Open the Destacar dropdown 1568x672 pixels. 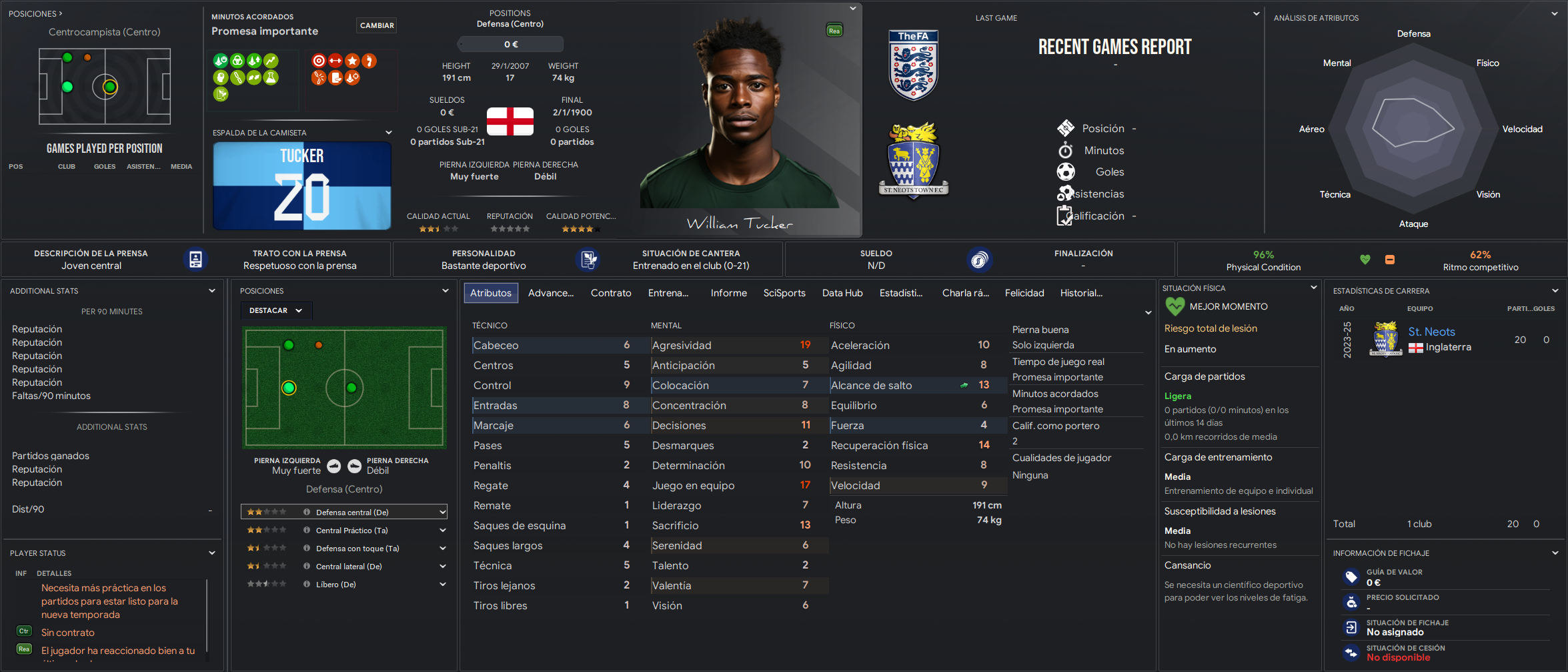click(x=276, y=310)
